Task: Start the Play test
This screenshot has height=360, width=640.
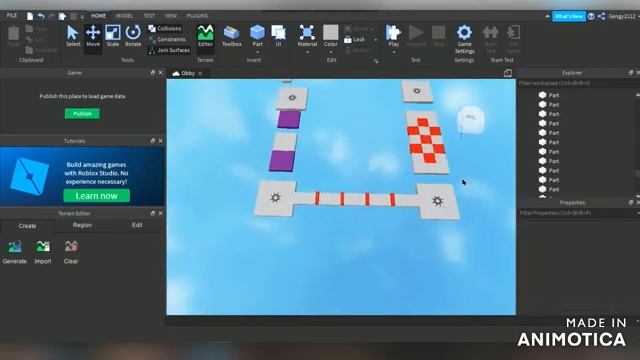Action: (x=393, y=36)
